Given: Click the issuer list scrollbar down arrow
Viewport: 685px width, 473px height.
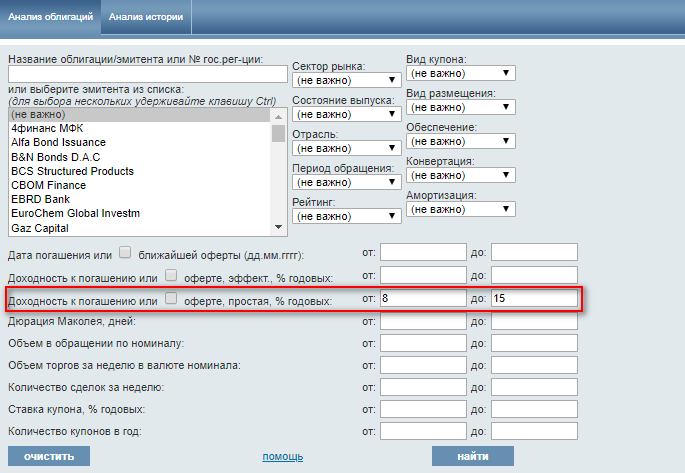Looking at the screenshot, I should coord(278,228).
